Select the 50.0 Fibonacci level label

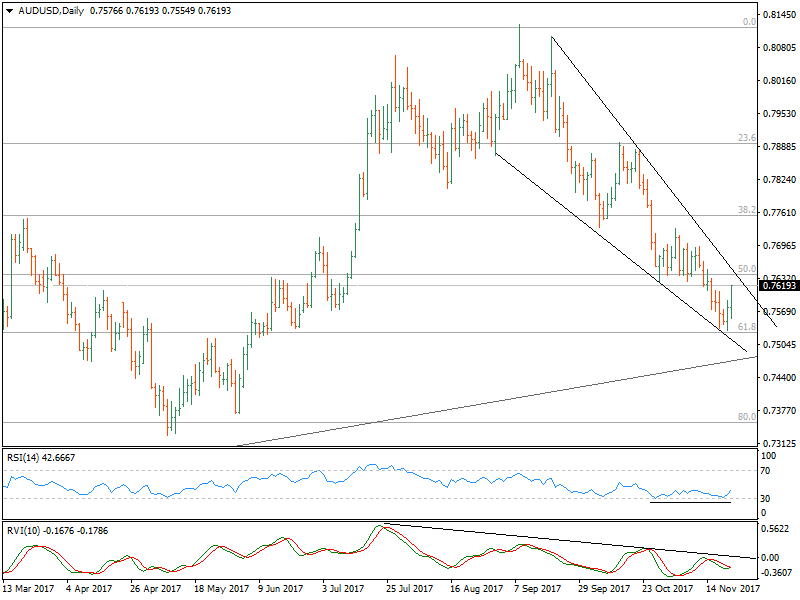pos(746,269)
